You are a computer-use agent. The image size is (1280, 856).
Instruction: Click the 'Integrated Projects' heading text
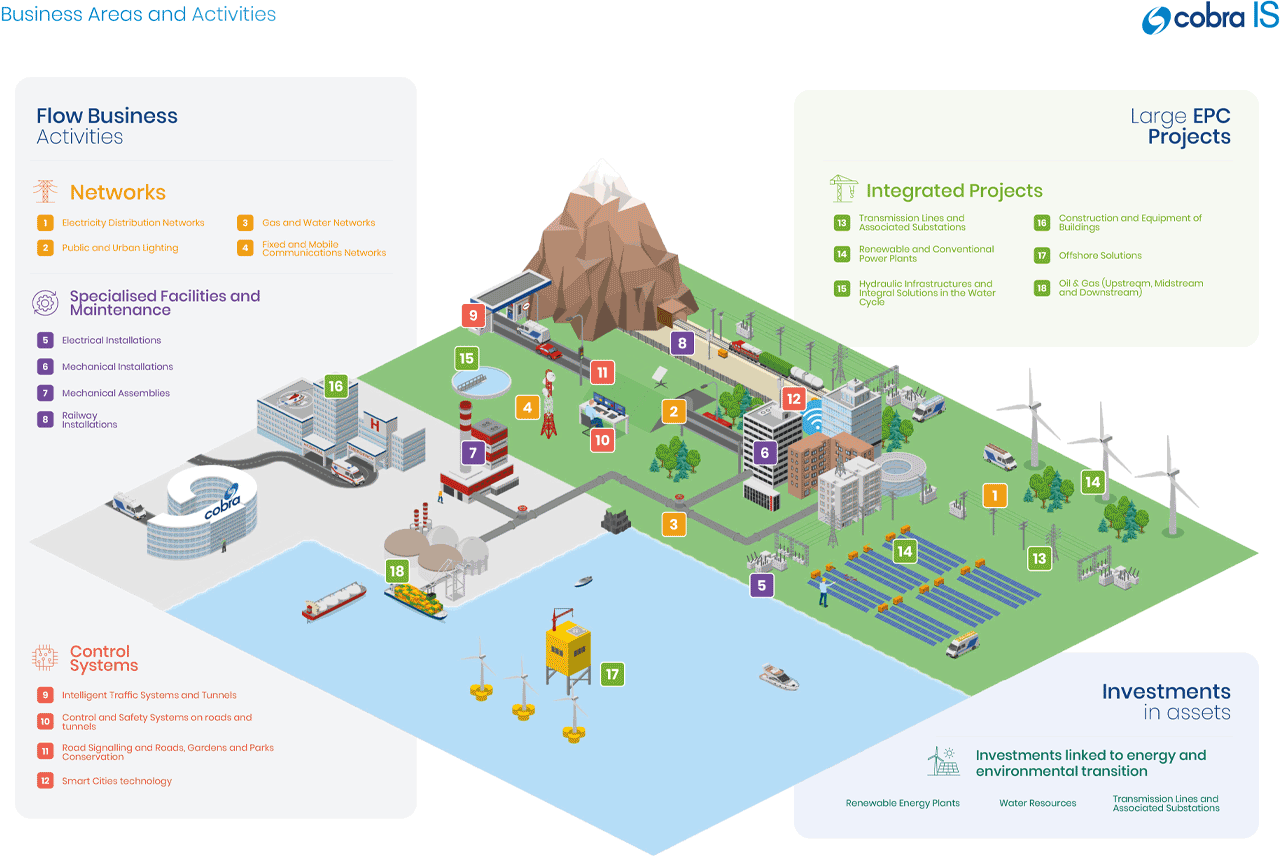[x=955, y=191]
